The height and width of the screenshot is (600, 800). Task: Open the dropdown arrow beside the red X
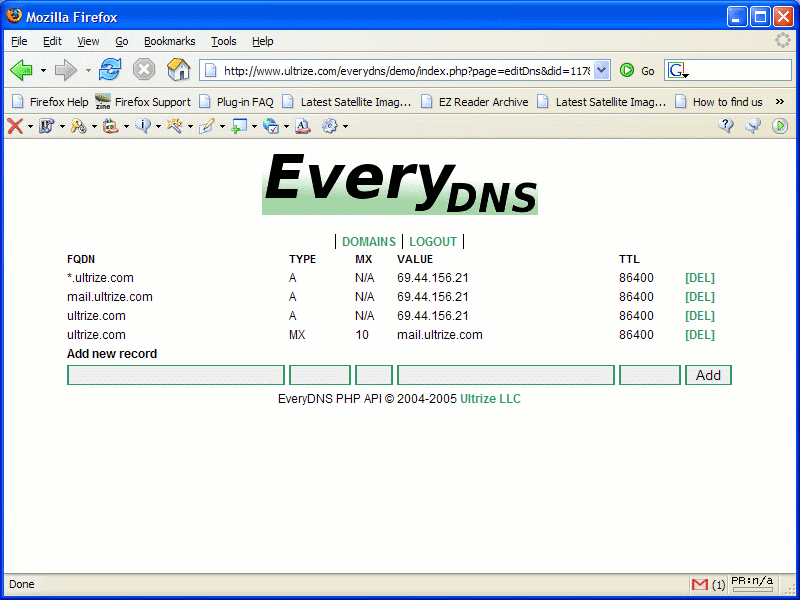tap(30, 126)
